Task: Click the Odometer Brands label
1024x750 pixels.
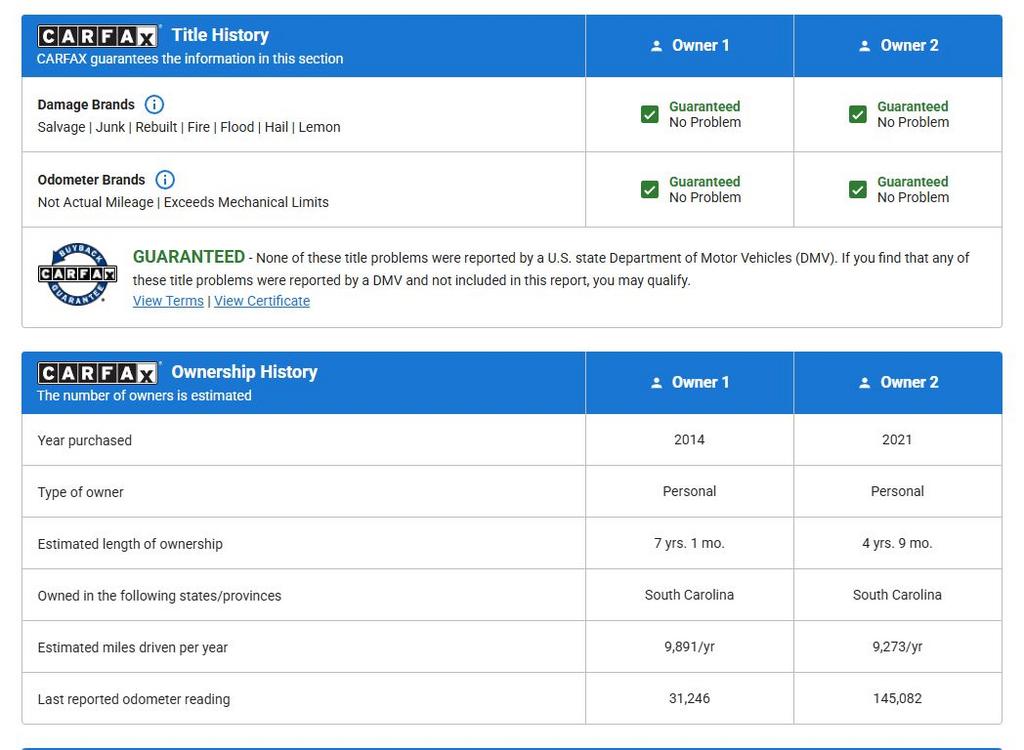Action: [91, 180]
